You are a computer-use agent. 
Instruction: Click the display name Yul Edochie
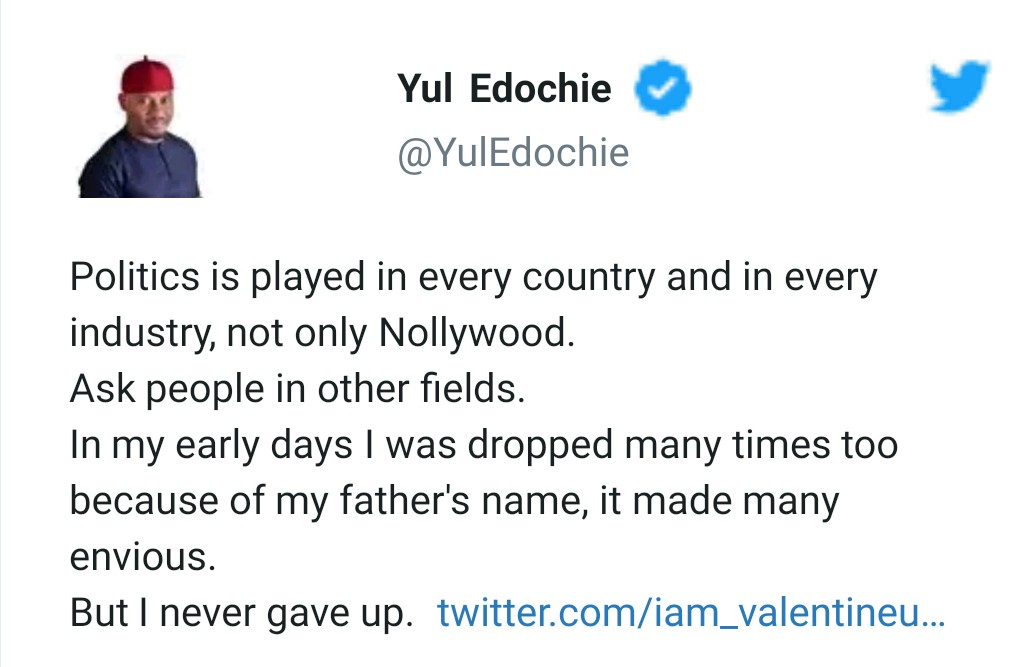(504, 88)
